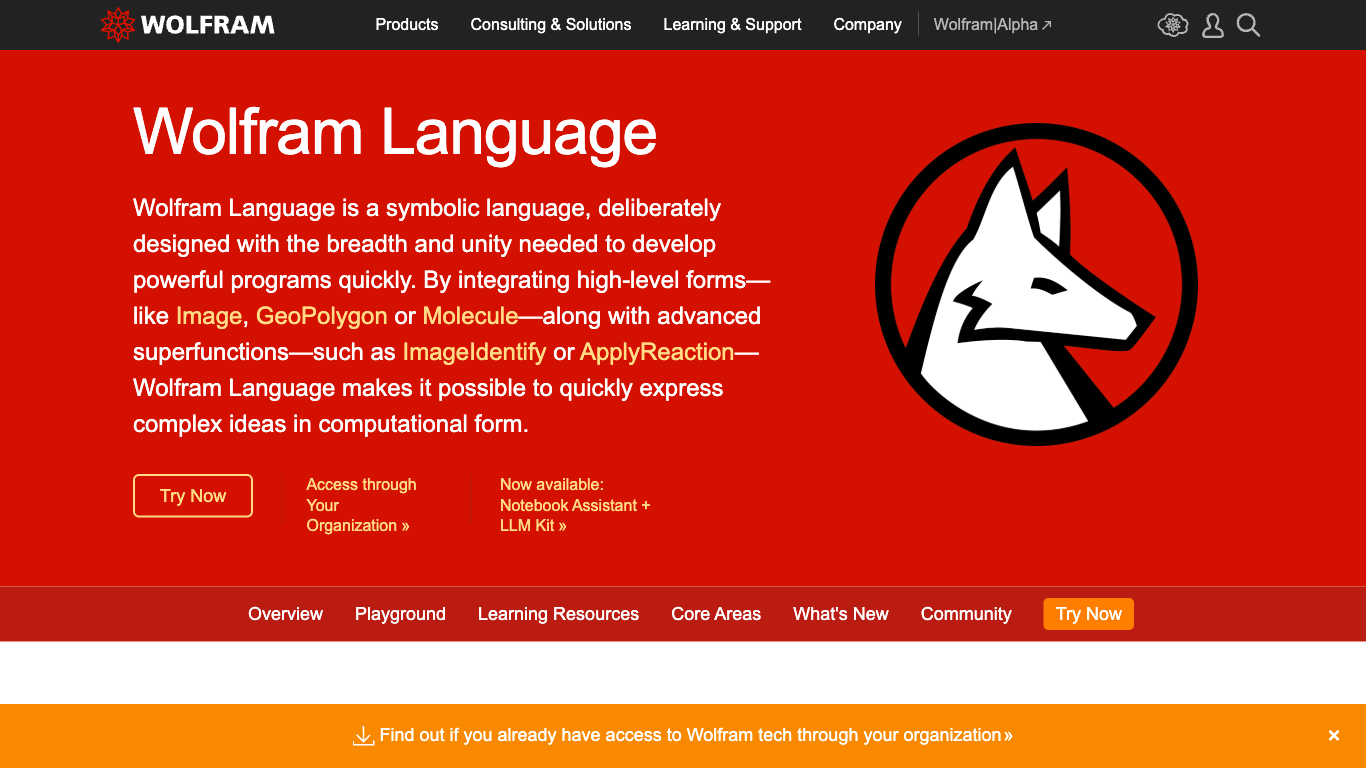
Task: Open the search magnifier icon
Action: [1248, 25]
